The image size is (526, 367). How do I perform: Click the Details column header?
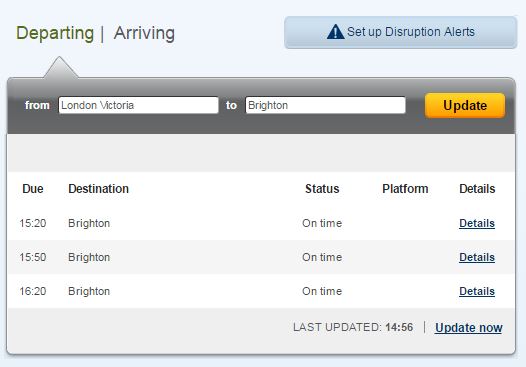(x=477, y=189)
